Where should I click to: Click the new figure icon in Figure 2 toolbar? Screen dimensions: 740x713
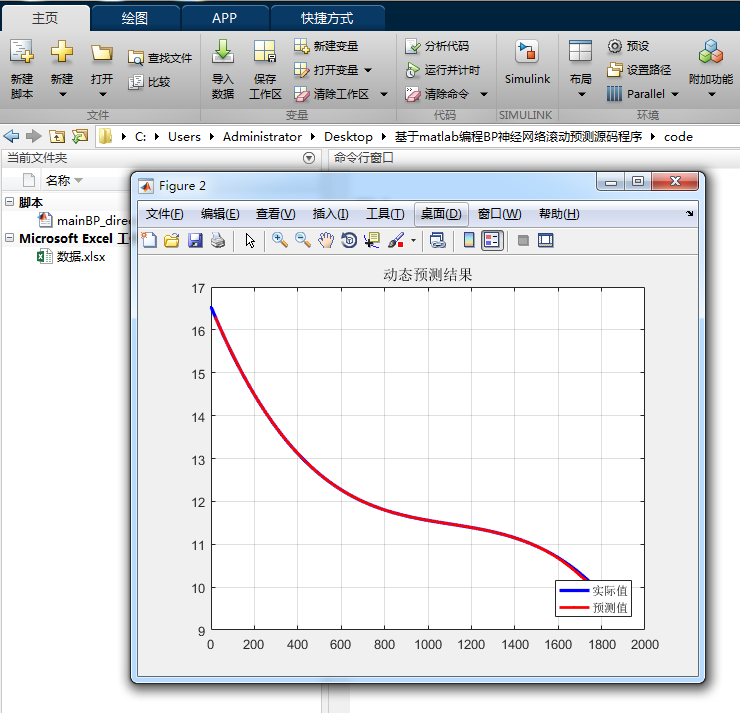150,241
